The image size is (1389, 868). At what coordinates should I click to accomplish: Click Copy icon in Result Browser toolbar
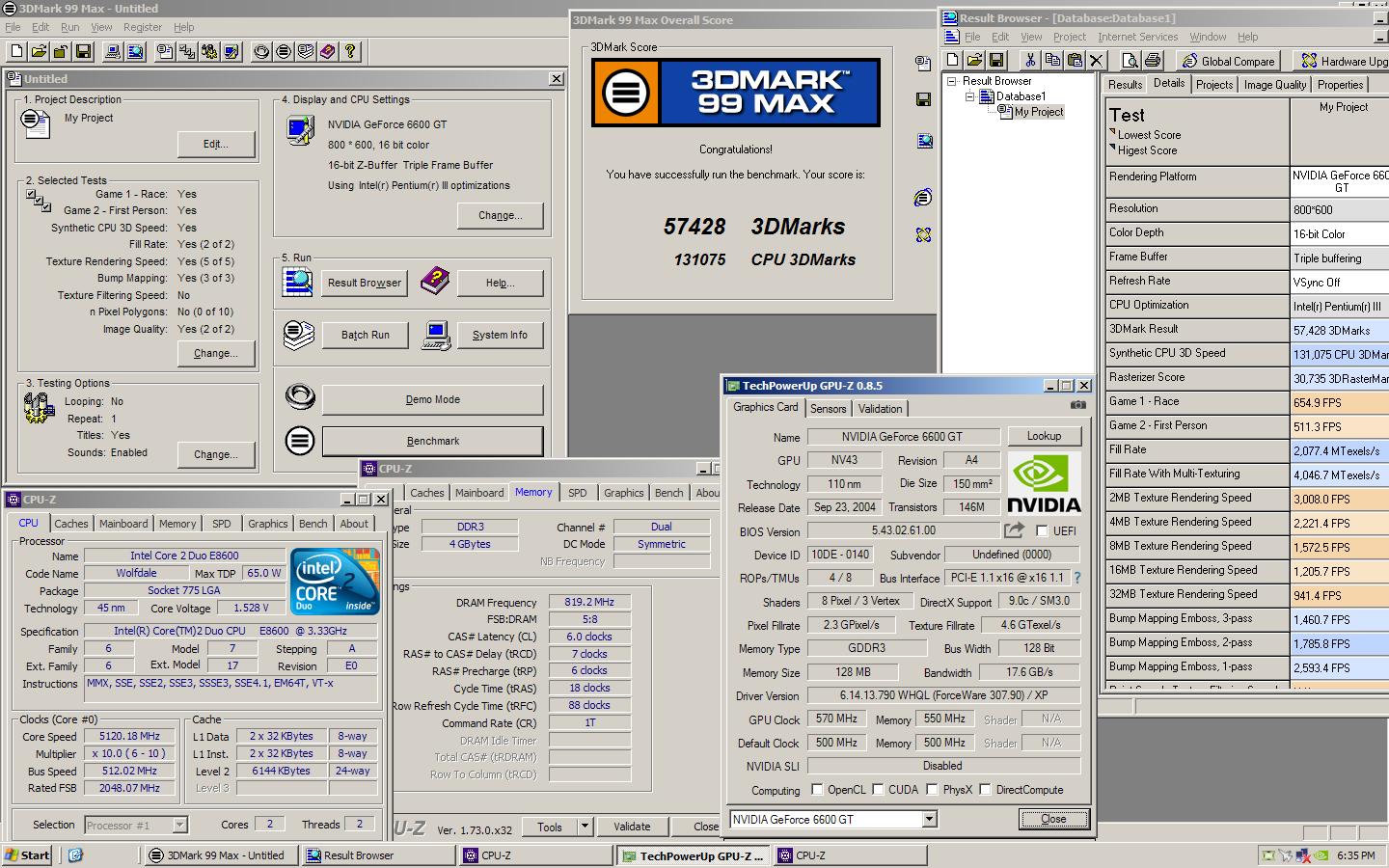point(1052,60)
